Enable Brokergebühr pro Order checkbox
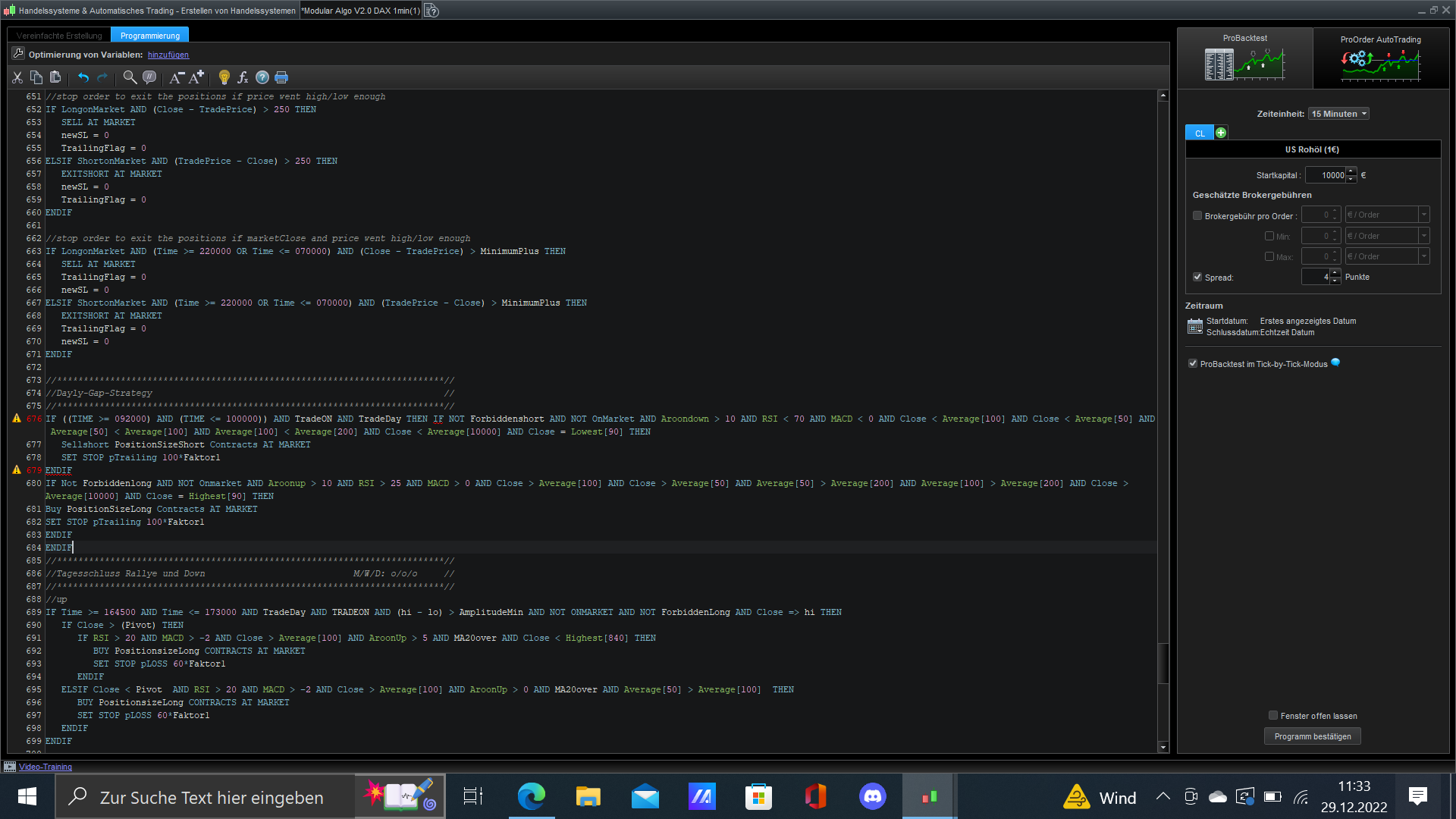 pyautogui.click(x=1197, y=215)
